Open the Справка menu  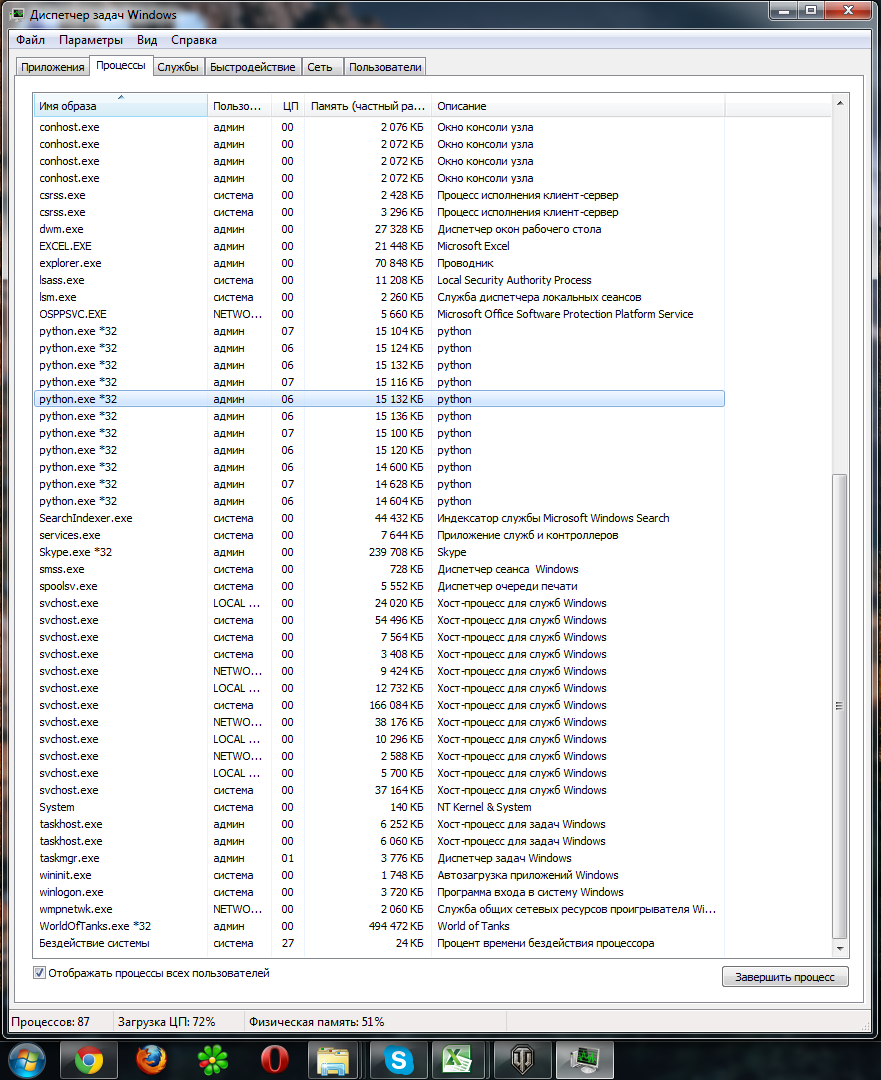click(194, 40)
